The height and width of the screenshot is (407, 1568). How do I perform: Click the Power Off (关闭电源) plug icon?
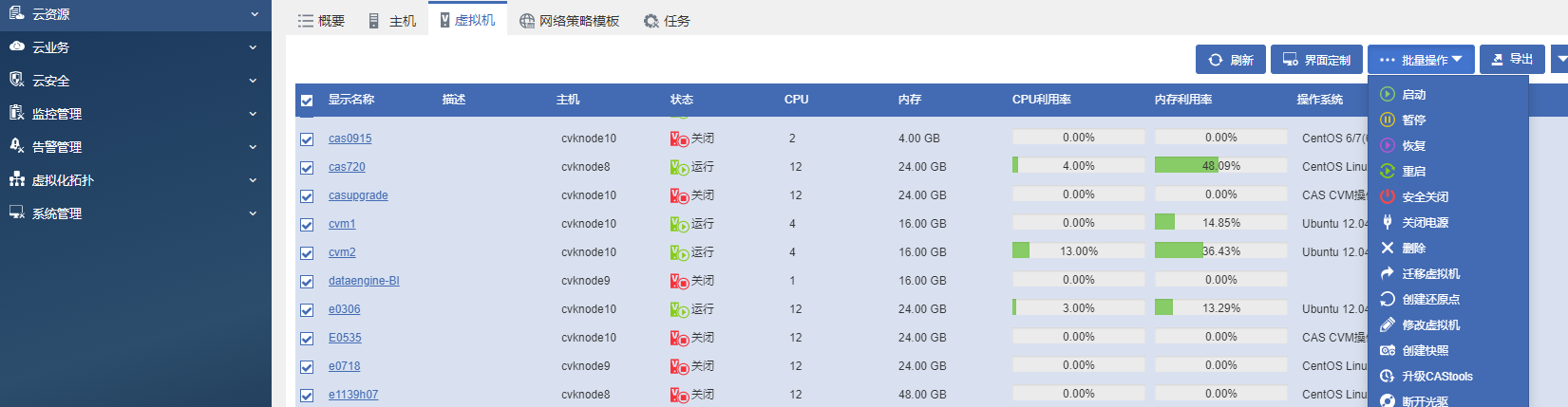click(1388, 222)
